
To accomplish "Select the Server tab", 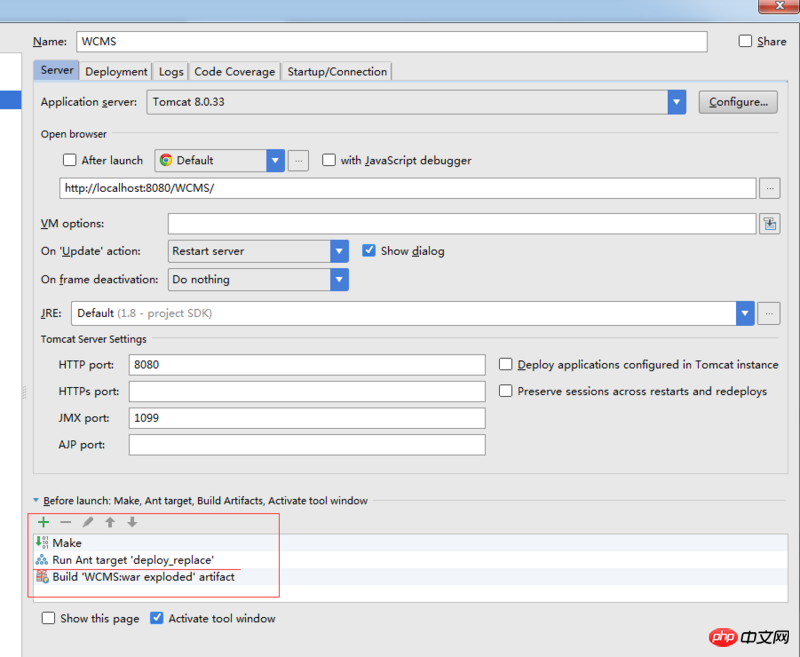I will (x=57, y=70).
